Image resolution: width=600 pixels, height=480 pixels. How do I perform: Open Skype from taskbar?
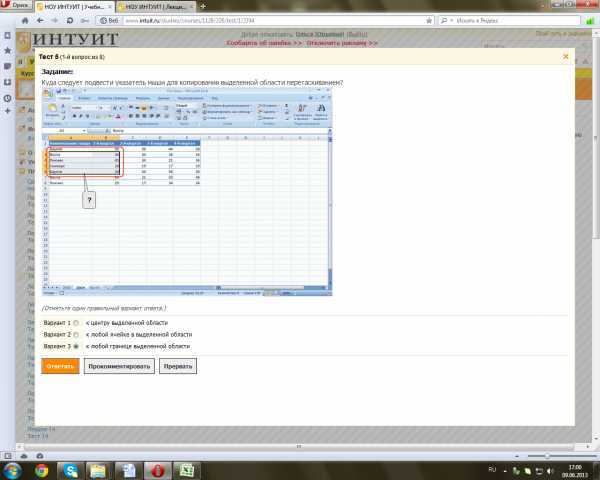71,471
